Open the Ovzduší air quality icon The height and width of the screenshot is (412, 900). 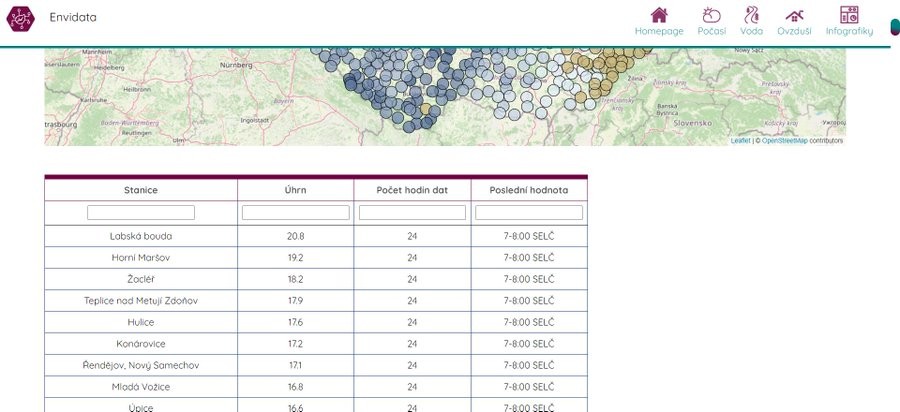pos(794,15)
